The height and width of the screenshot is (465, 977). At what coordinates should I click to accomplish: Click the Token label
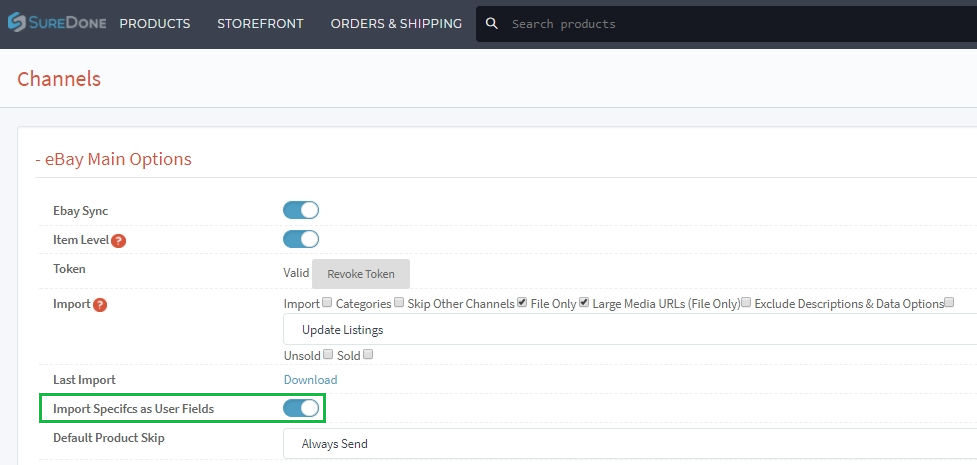(69, 269)
